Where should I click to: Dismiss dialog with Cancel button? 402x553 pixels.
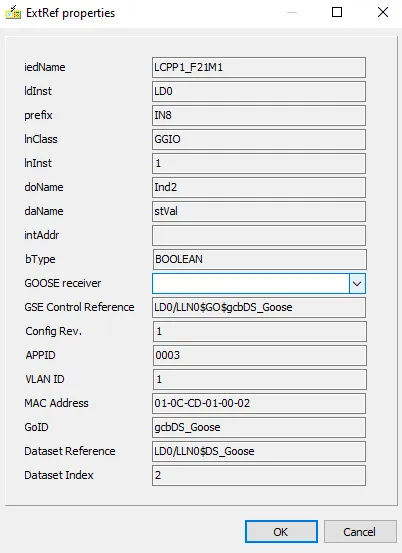[x=360, y=531]
